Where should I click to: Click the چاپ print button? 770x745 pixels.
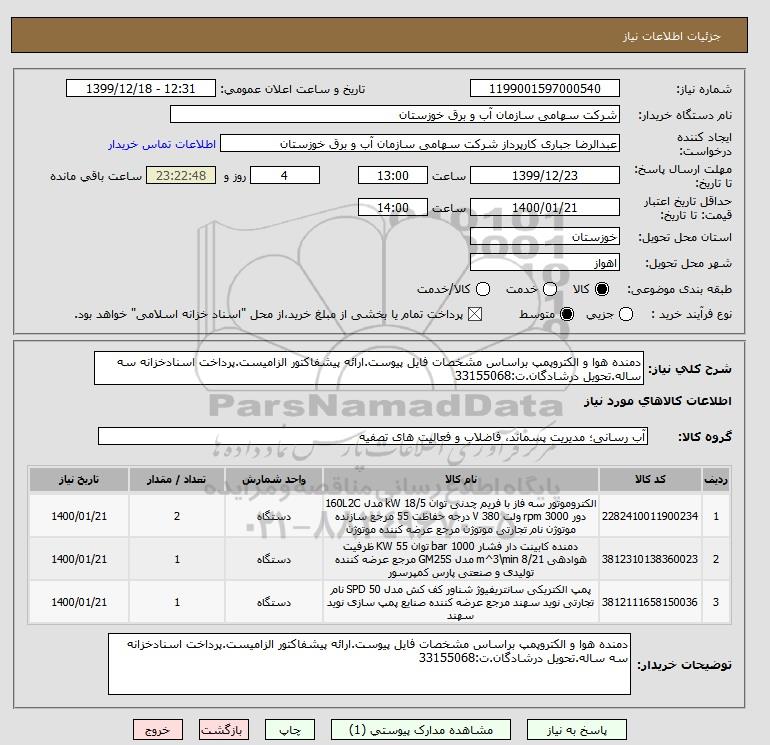coord(290,730)
